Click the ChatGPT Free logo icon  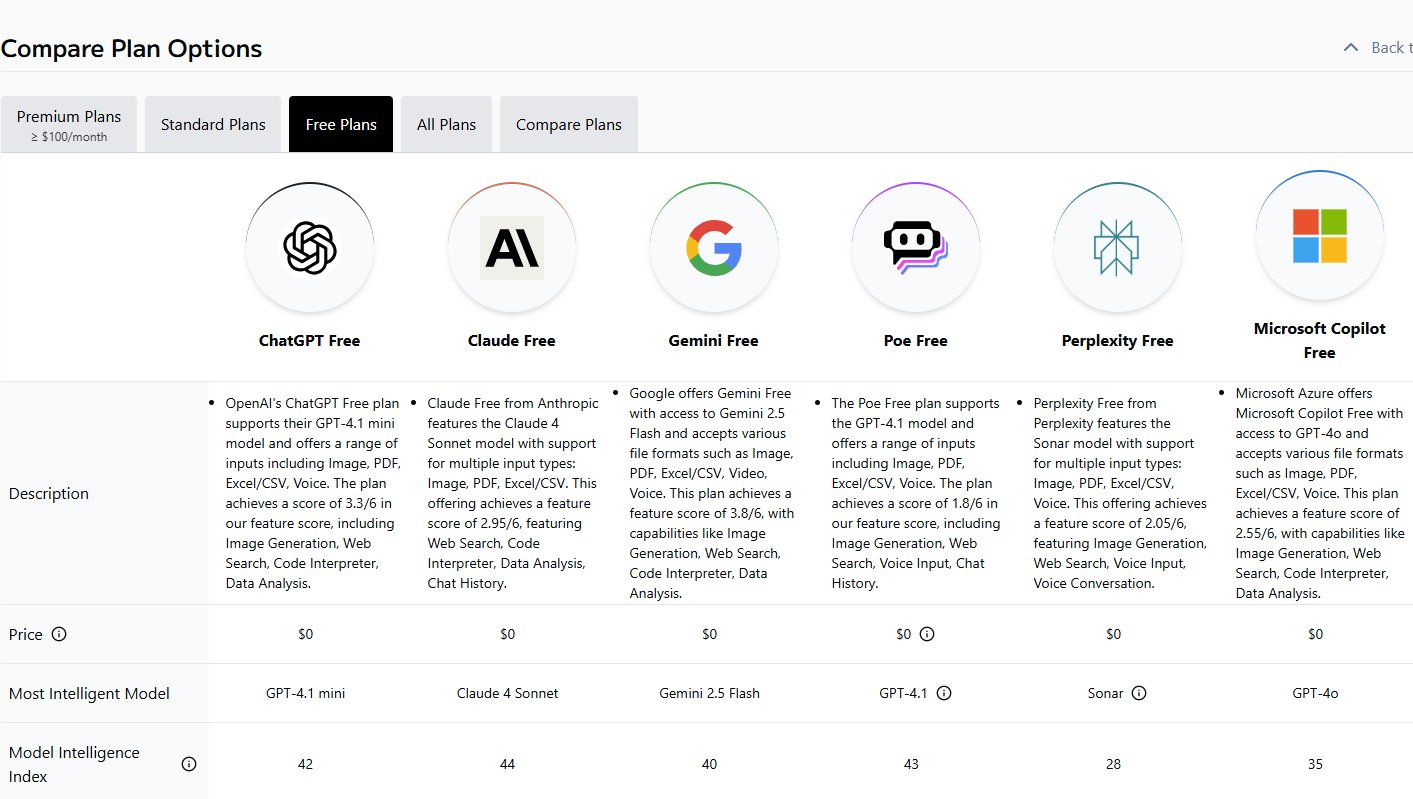[x=309, y=247]
